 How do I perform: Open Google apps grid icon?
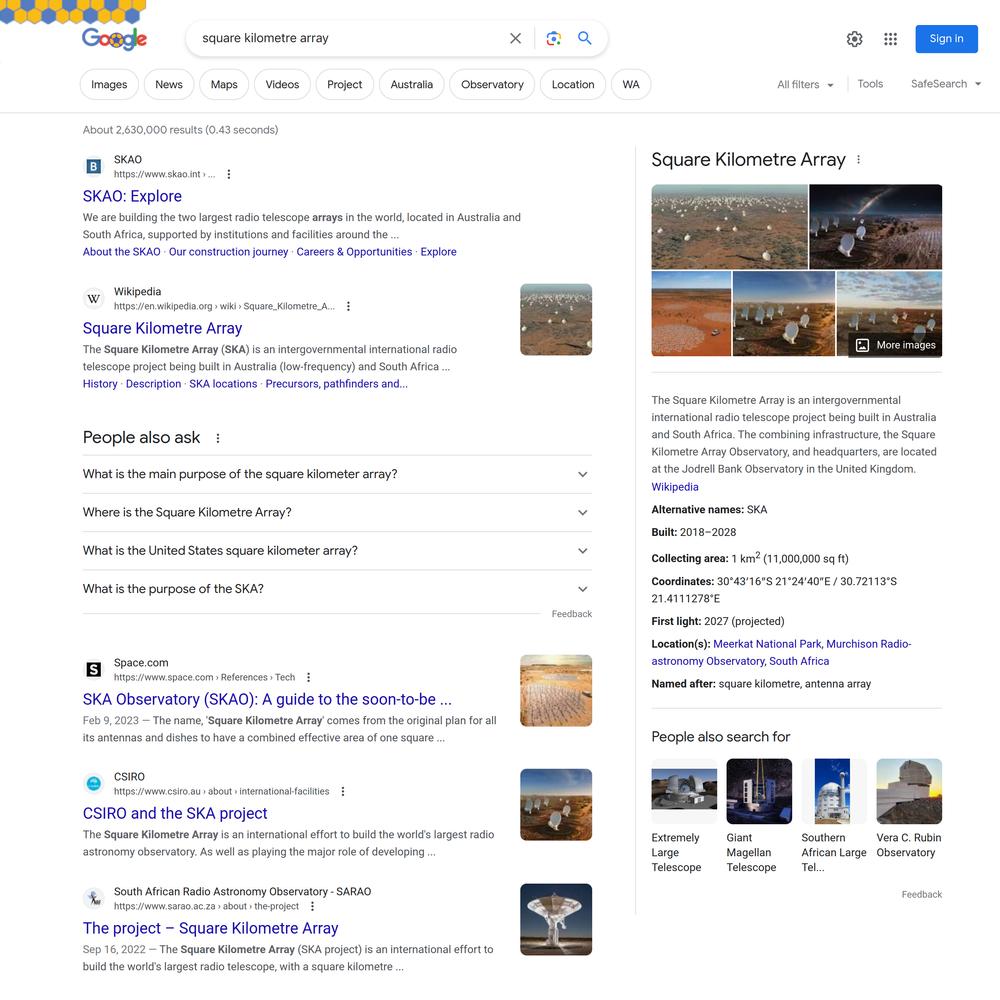[890, 39]
